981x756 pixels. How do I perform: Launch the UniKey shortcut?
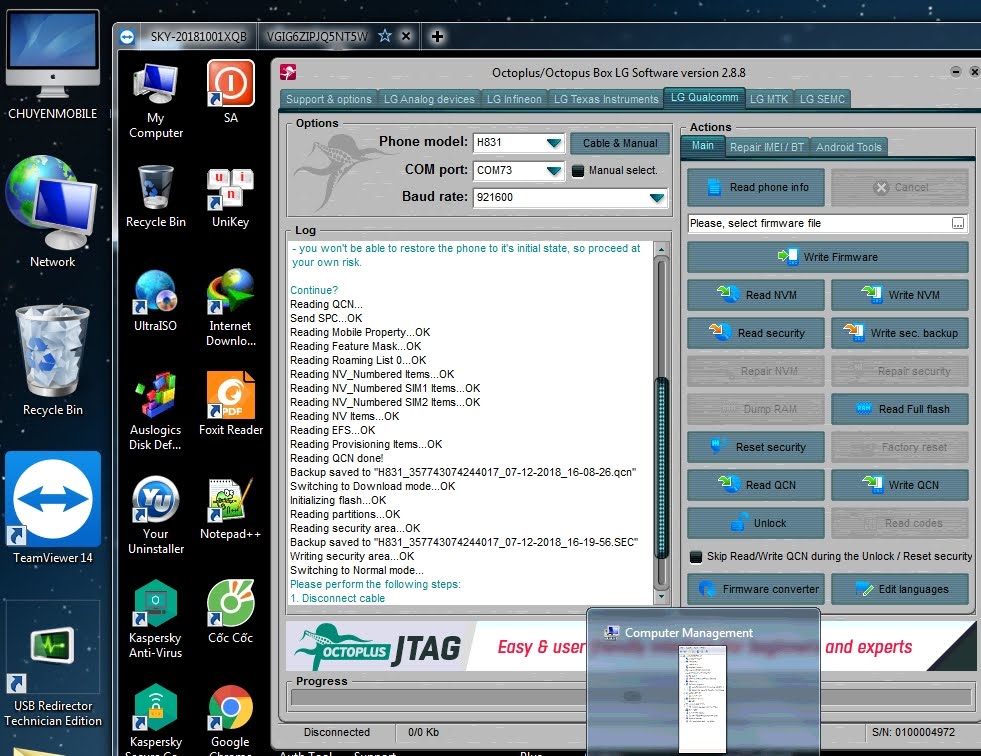[230, 197]
